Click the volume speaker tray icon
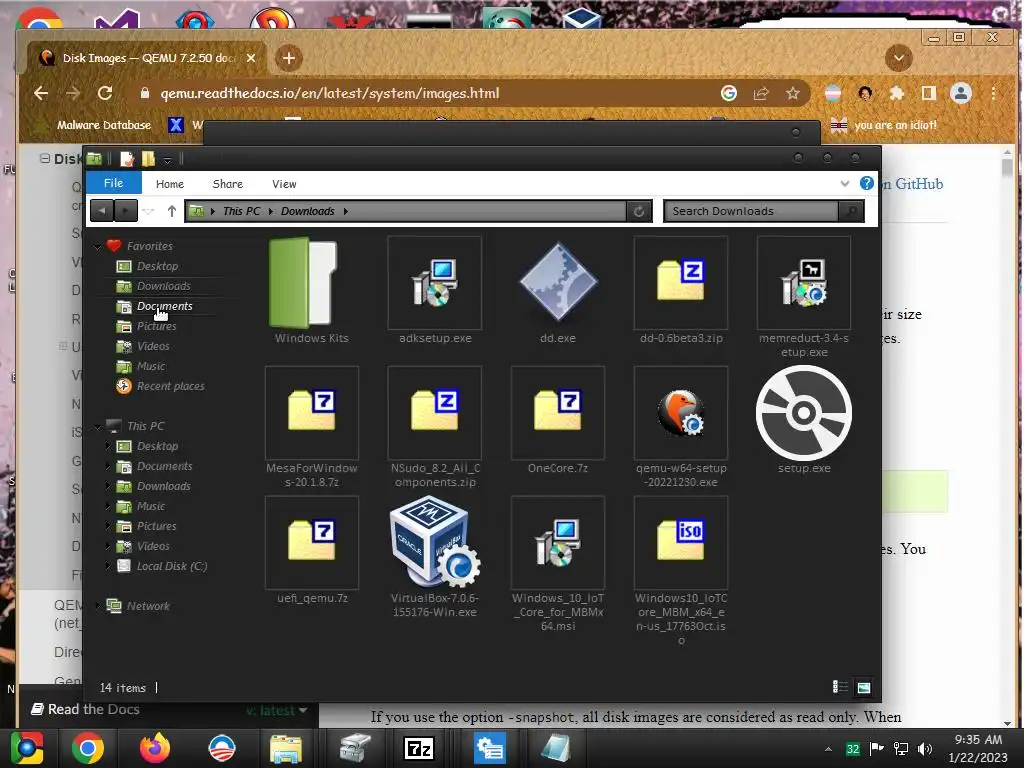 [x=925, y=748]
